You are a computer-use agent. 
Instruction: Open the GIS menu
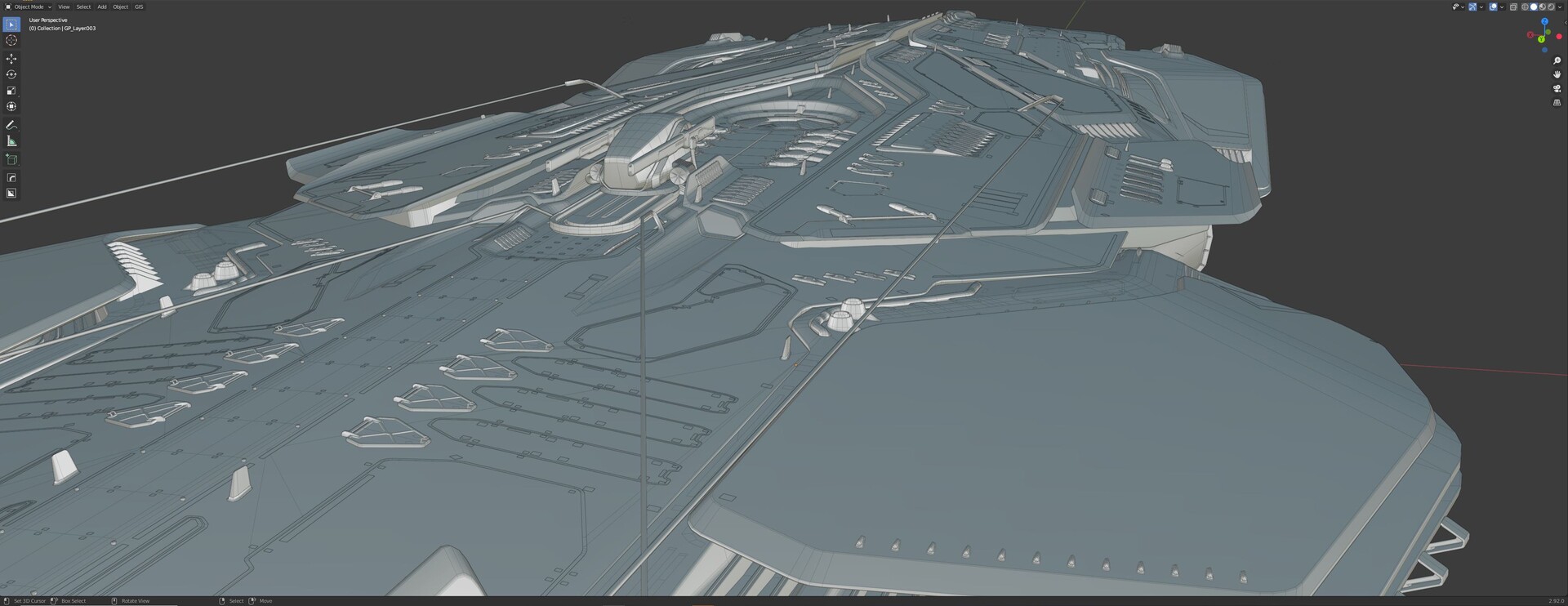(x=139, y=7)
